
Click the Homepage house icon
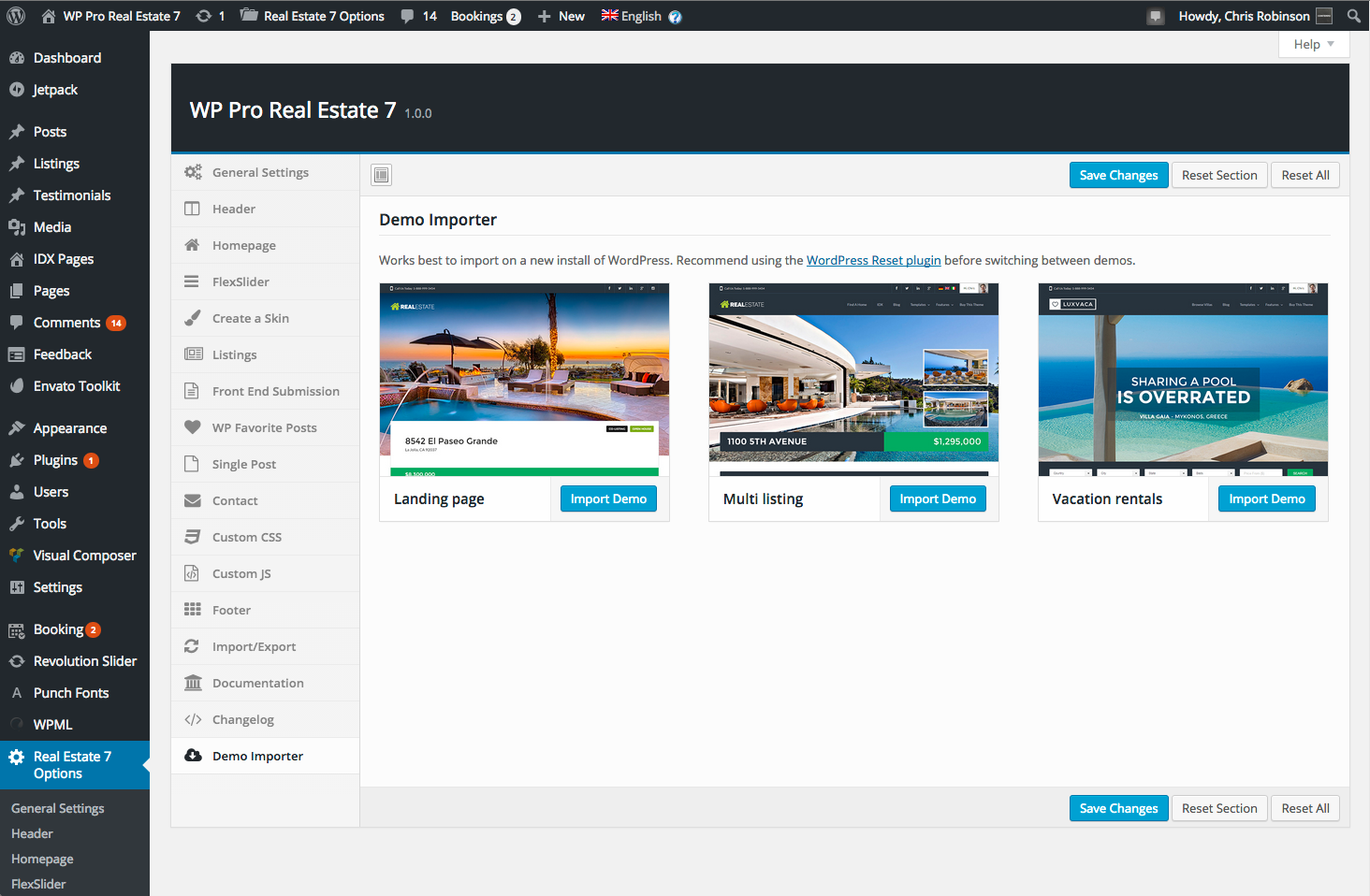[192, 245]
